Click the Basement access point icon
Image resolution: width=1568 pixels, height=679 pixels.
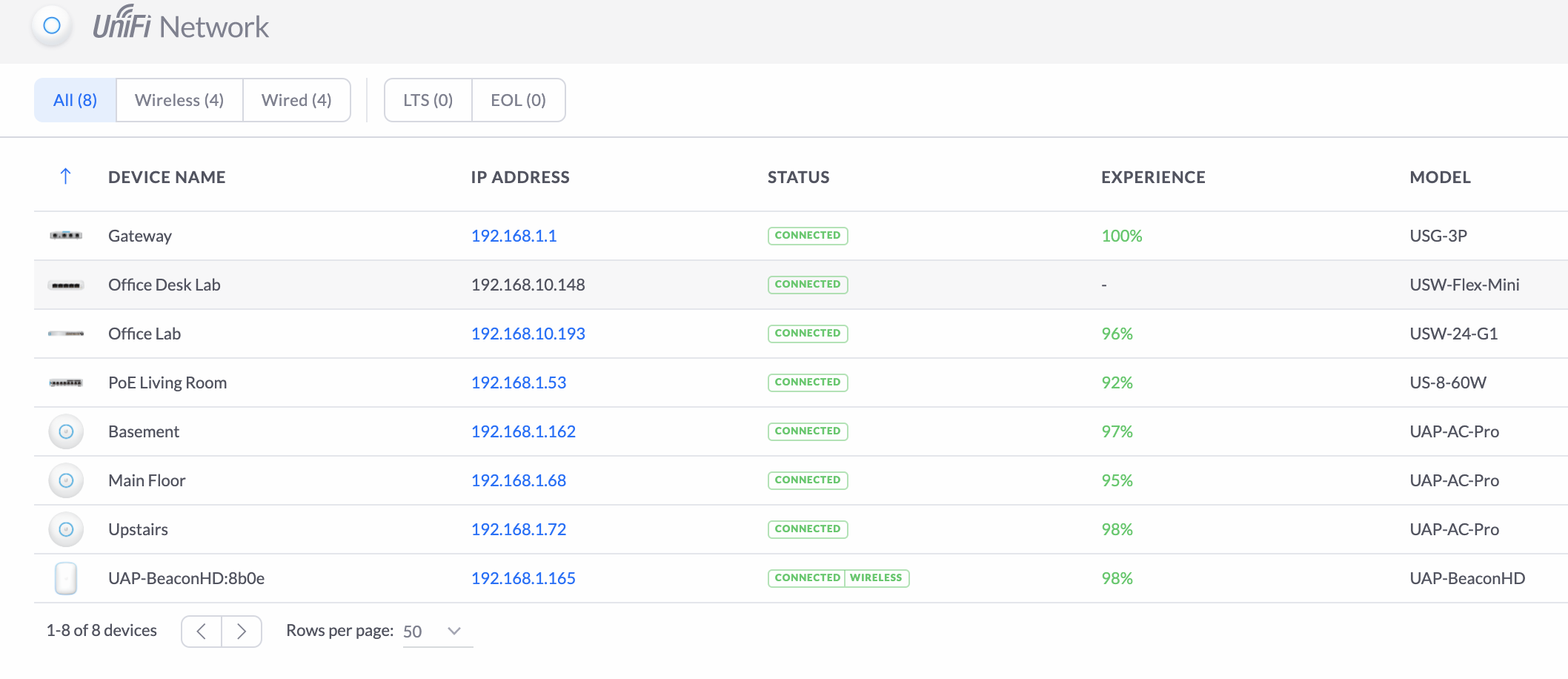point(66,431)
